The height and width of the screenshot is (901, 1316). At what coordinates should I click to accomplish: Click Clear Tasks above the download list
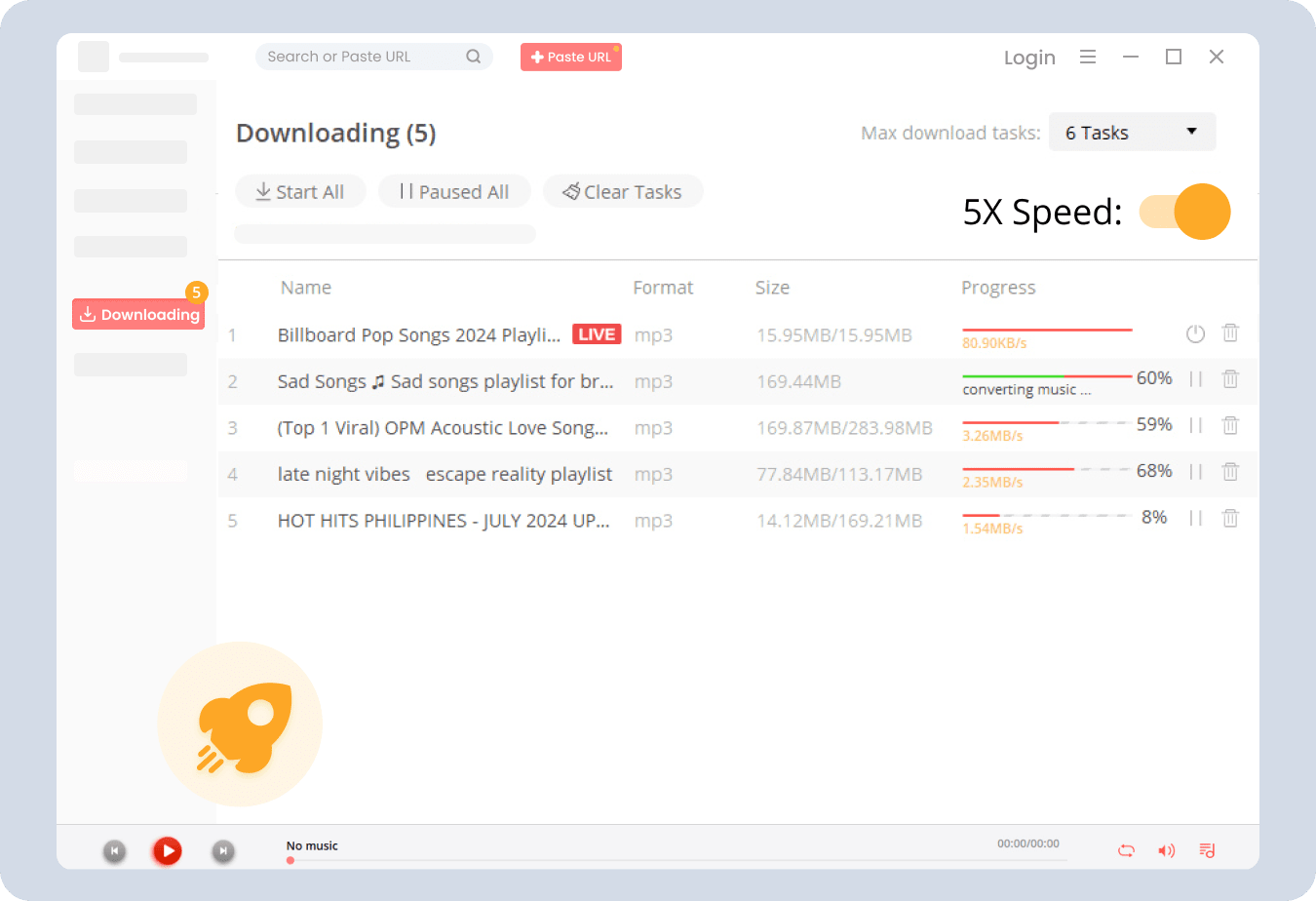pos(623,191)
